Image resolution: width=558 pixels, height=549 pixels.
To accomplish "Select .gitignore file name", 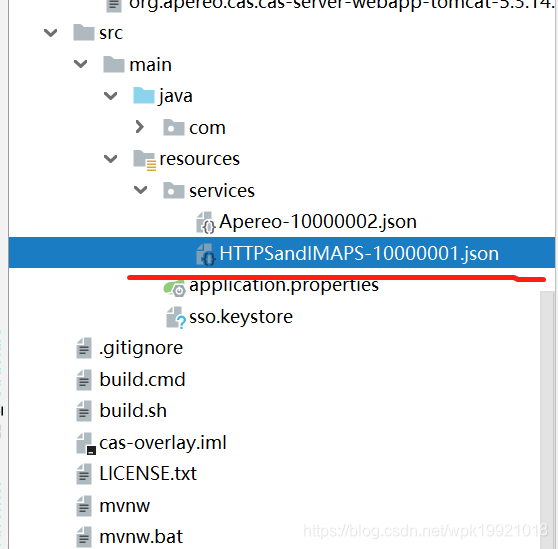I will (x=141, y=348).
